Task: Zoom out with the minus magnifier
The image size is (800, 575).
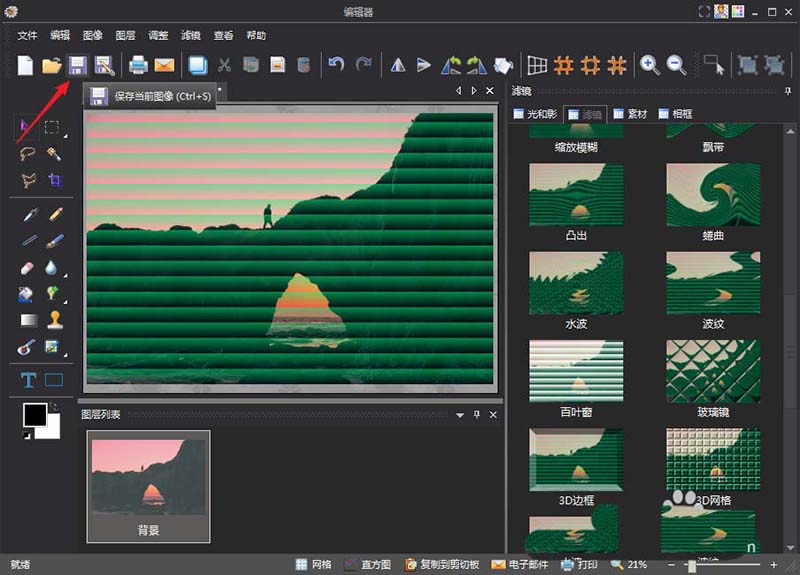Action: 677,65
